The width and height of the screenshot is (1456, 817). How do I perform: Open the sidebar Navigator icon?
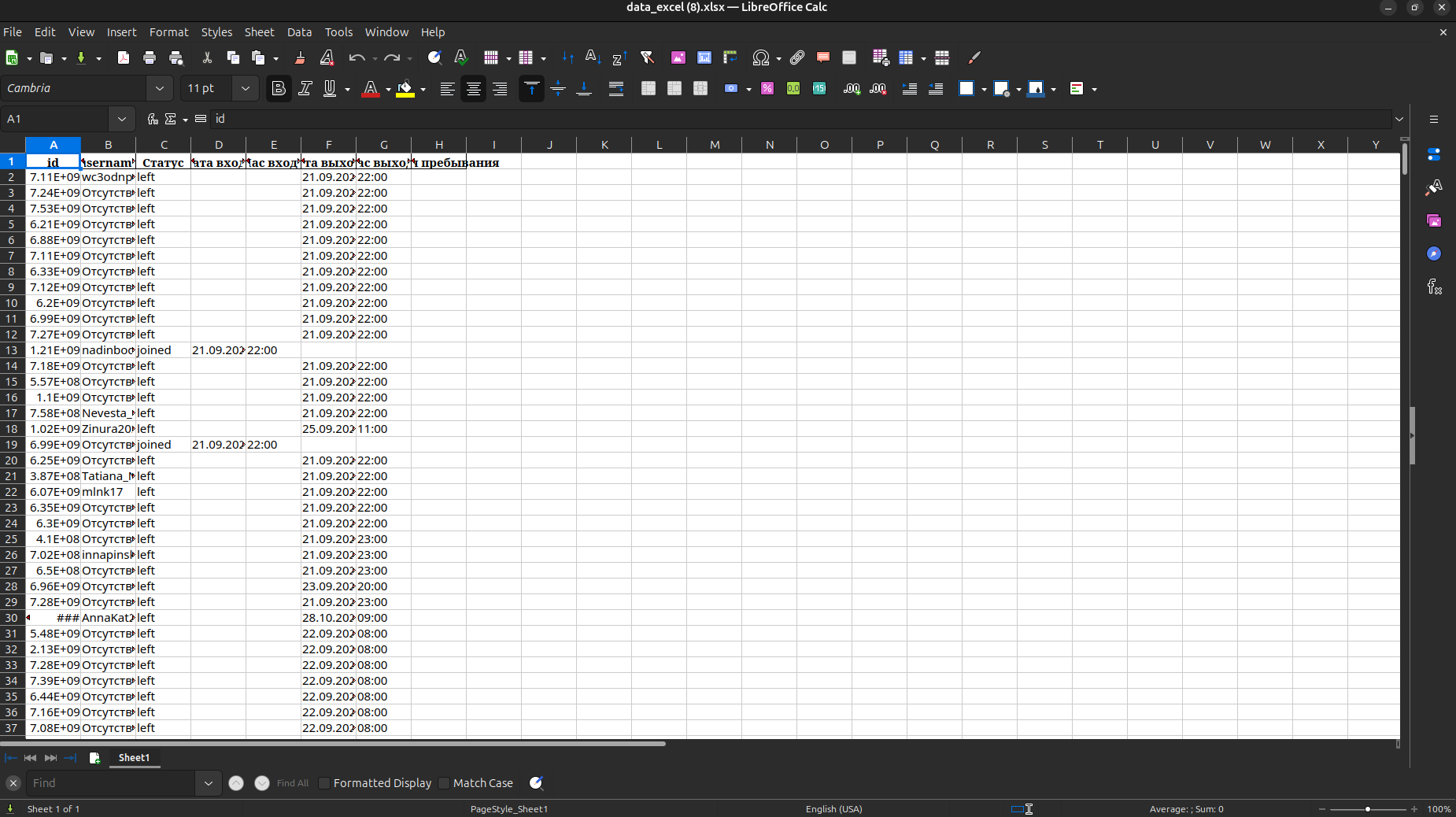coord(1434,253)
